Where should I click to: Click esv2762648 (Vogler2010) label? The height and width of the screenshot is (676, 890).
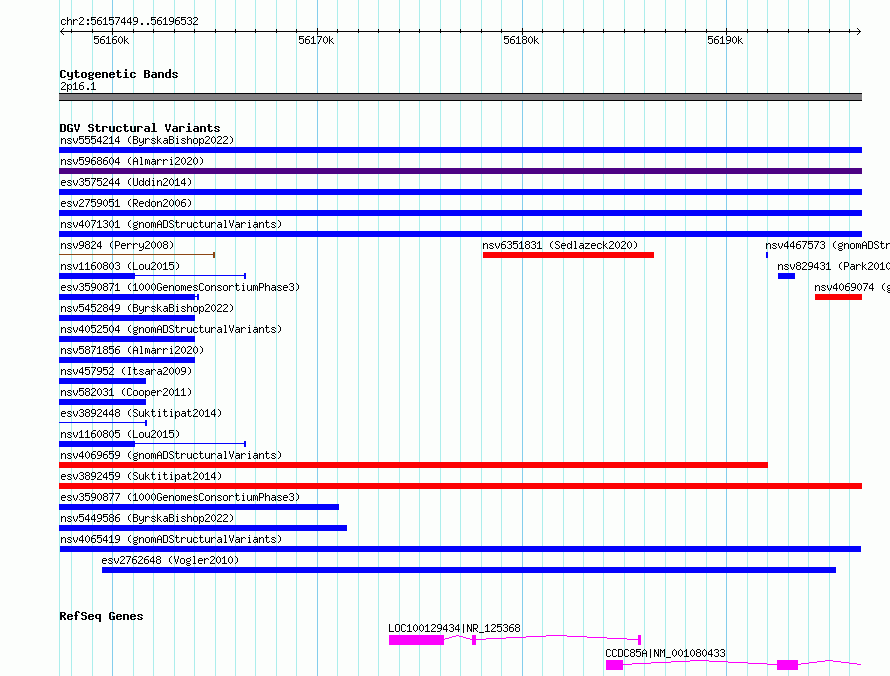click(170, 560)
